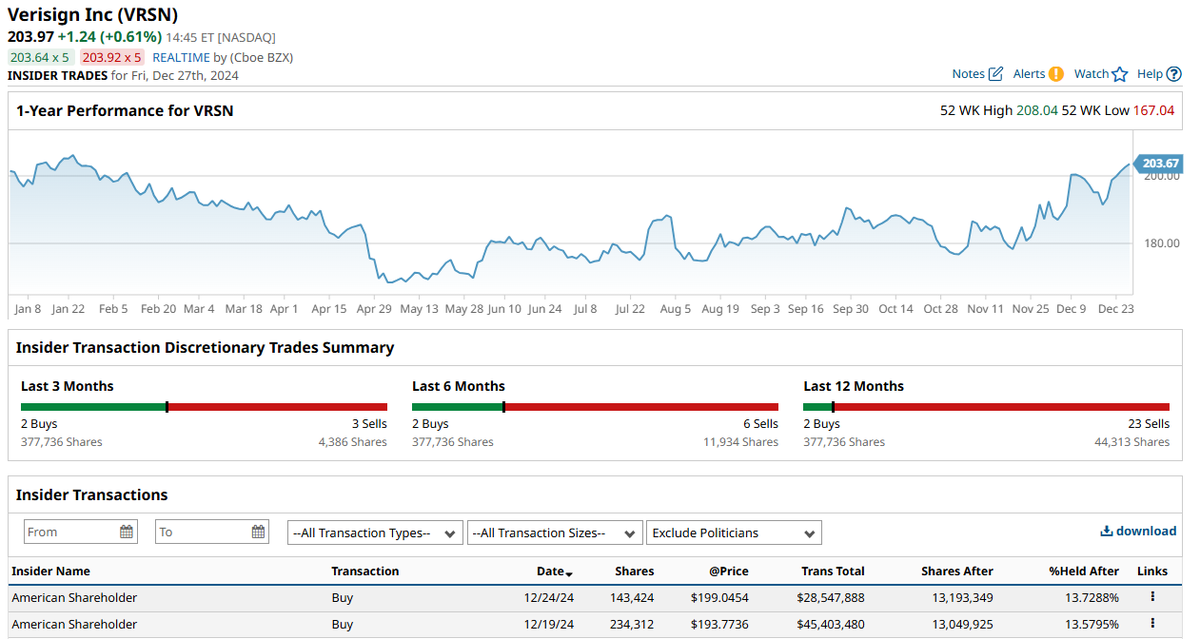
Task: Sort by %Held After column header
Action: (x=1084, y=571)
